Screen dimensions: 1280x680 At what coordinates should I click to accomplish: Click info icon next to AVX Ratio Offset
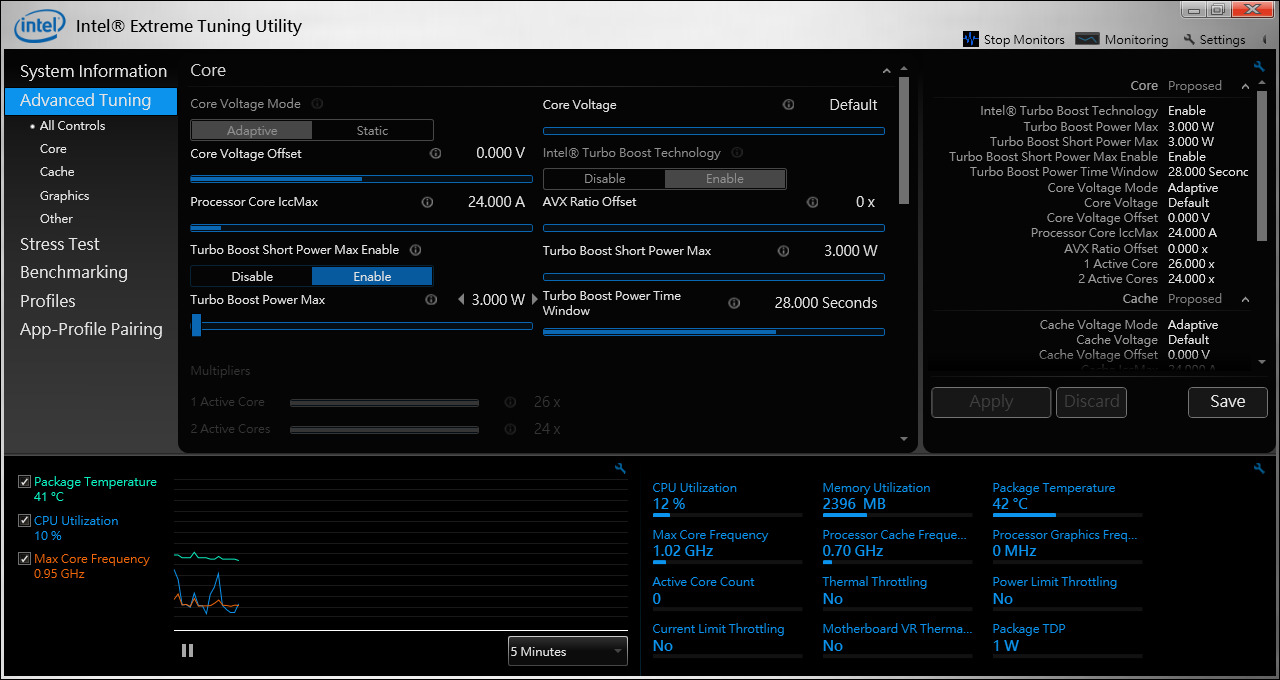813,202
